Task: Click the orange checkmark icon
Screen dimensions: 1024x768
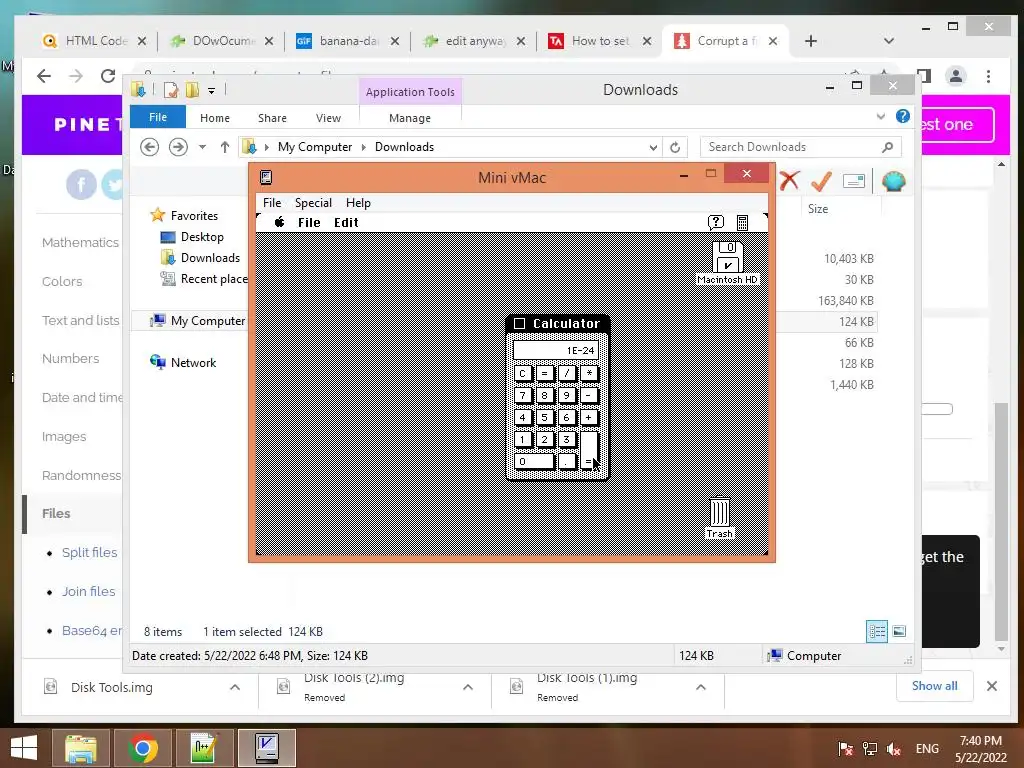Action: tap(822, 181)
